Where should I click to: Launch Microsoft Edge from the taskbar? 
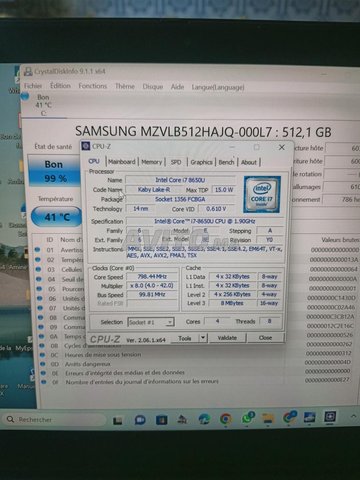(204, 419)
